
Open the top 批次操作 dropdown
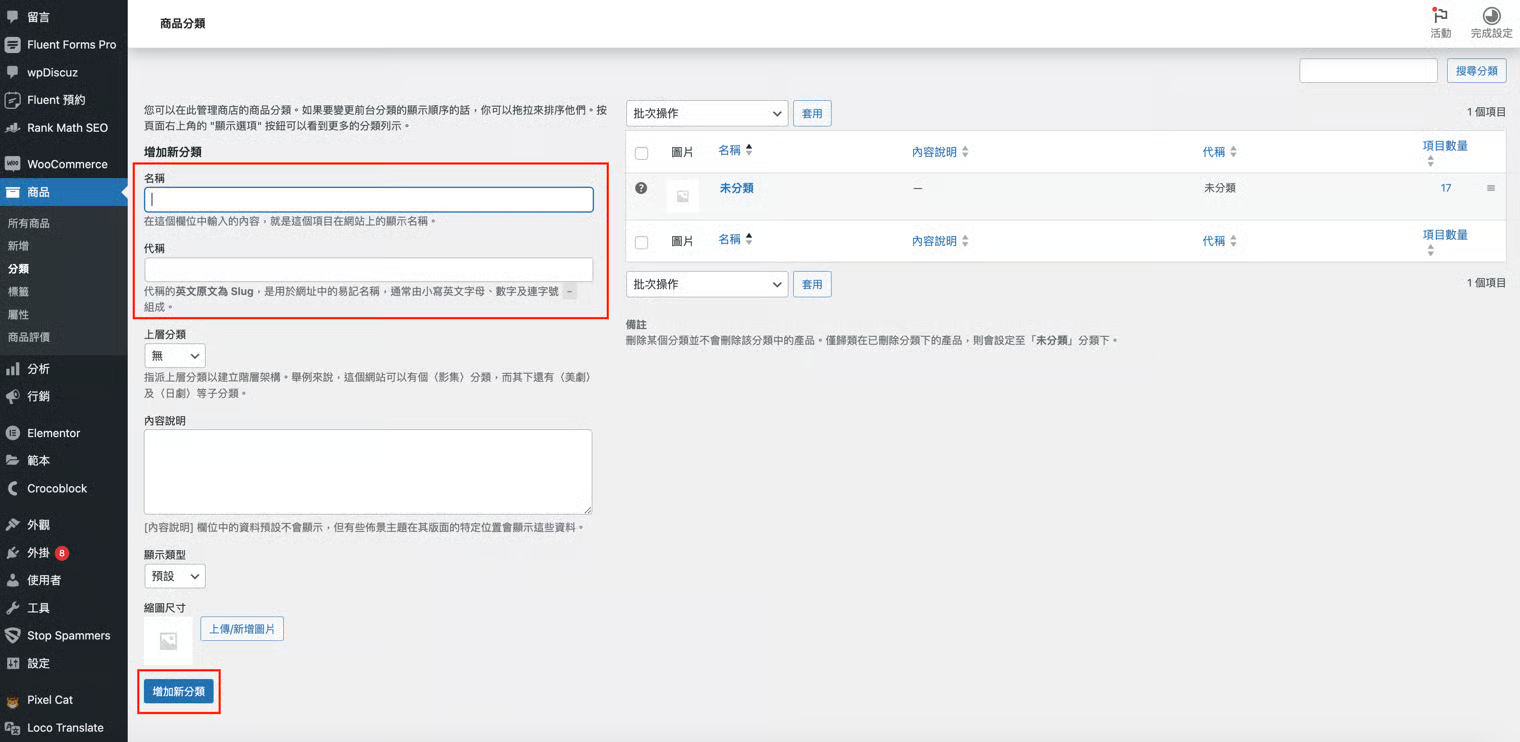(x=707, y=114)
